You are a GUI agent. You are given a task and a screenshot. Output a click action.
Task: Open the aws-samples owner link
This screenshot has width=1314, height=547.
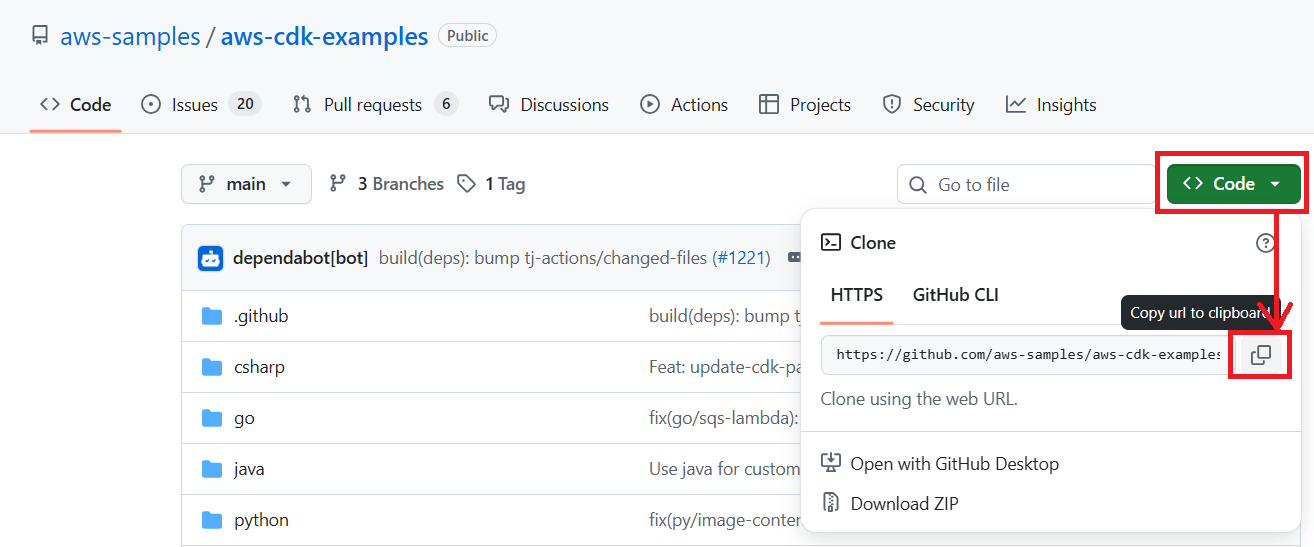coord(130,37)
